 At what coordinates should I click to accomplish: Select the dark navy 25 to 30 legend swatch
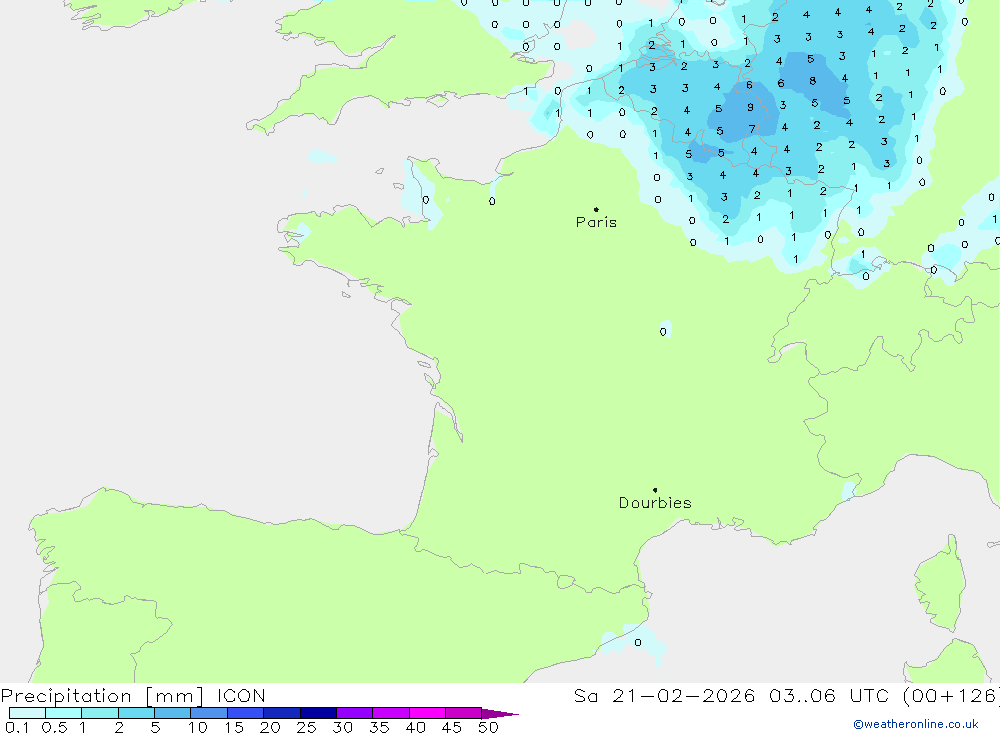pyautogui.click(x=318, y=713)
